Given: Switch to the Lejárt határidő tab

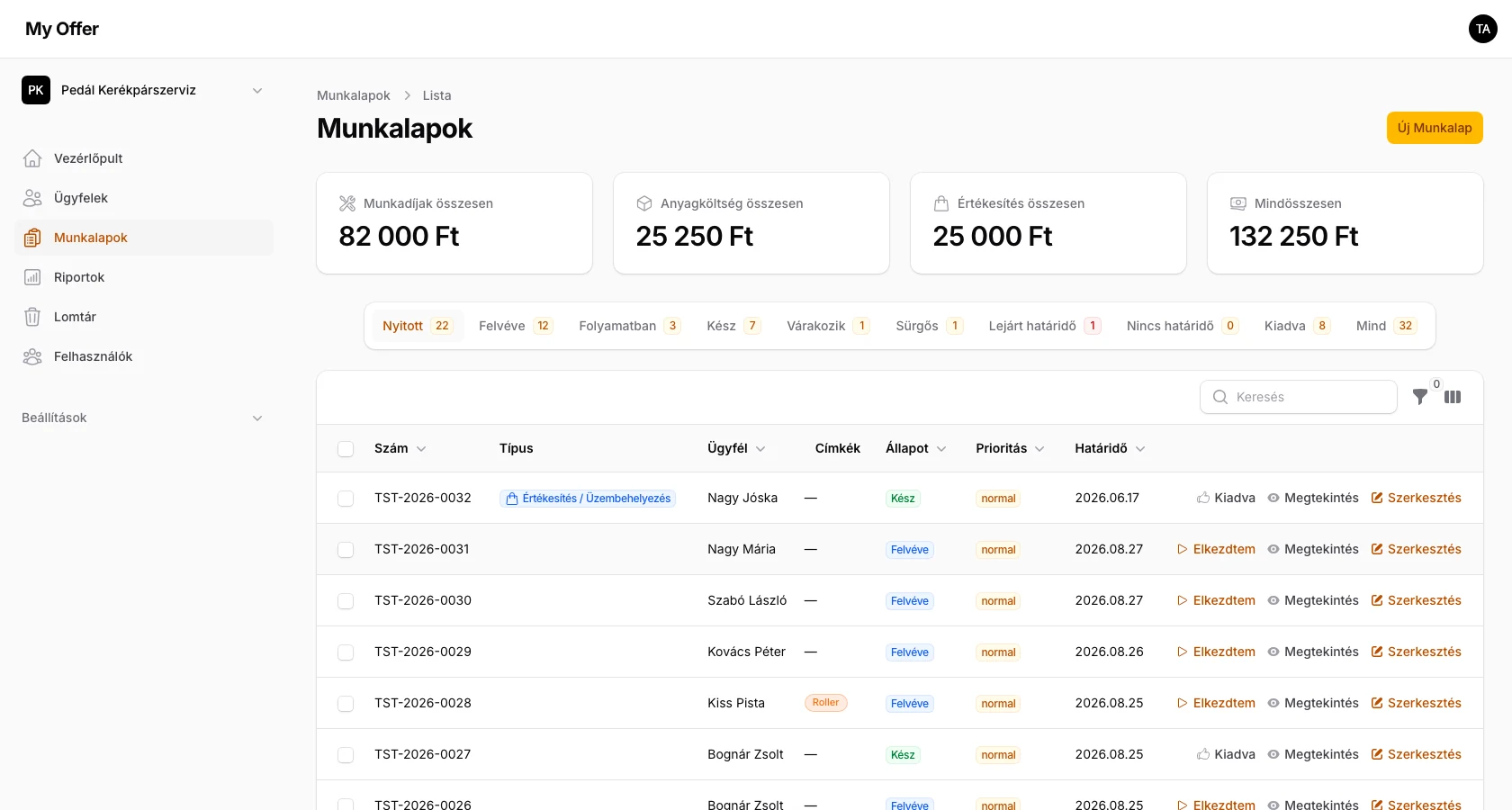Looking at the screenshot, I should 1044,326.
